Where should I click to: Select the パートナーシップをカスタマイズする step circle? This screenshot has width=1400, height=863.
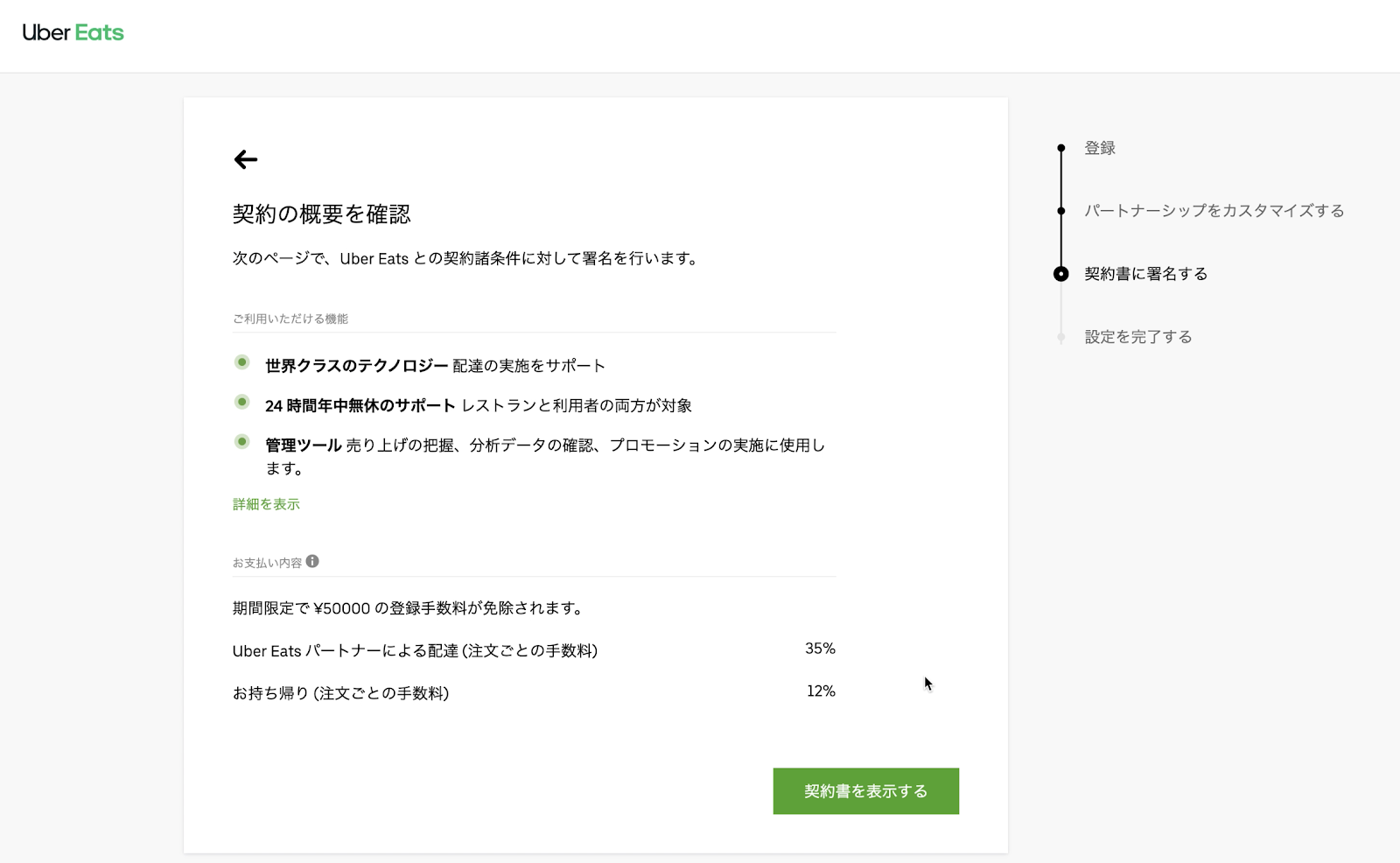[1062, 211]
